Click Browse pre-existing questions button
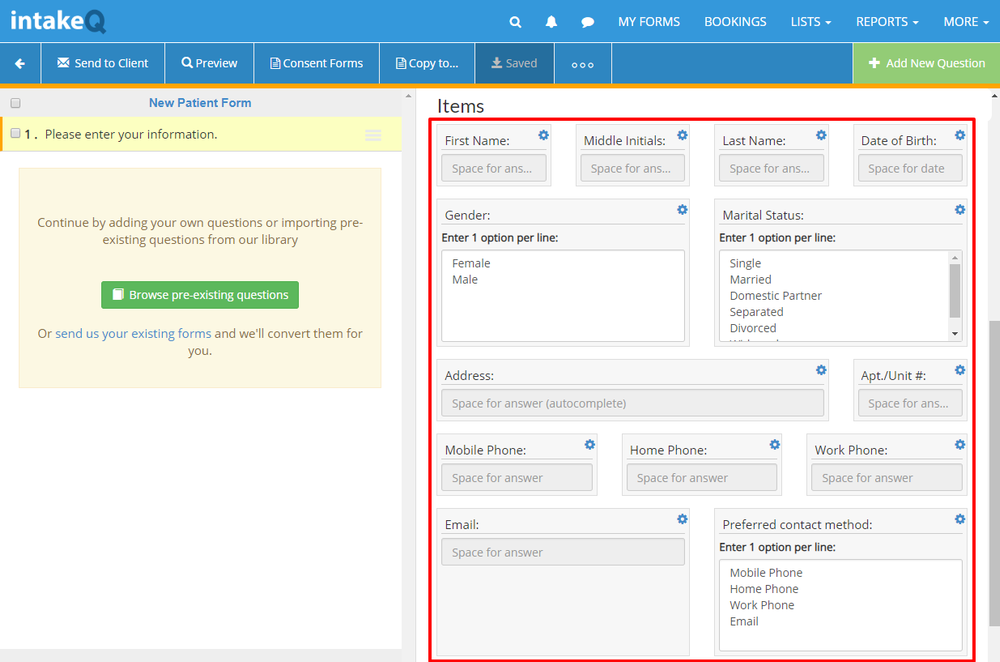Screen dimensions: 1000x662 pos(200,295)
